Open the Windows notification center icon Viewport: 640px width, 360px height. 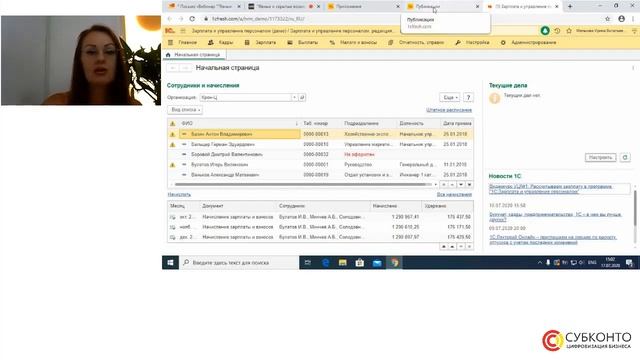[x=629, y=263]
